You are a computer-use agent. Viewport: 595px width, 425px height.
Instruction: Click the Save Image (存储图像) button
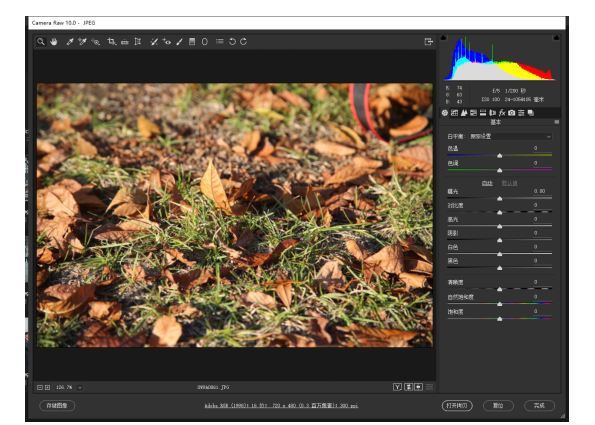click(57, 406)
